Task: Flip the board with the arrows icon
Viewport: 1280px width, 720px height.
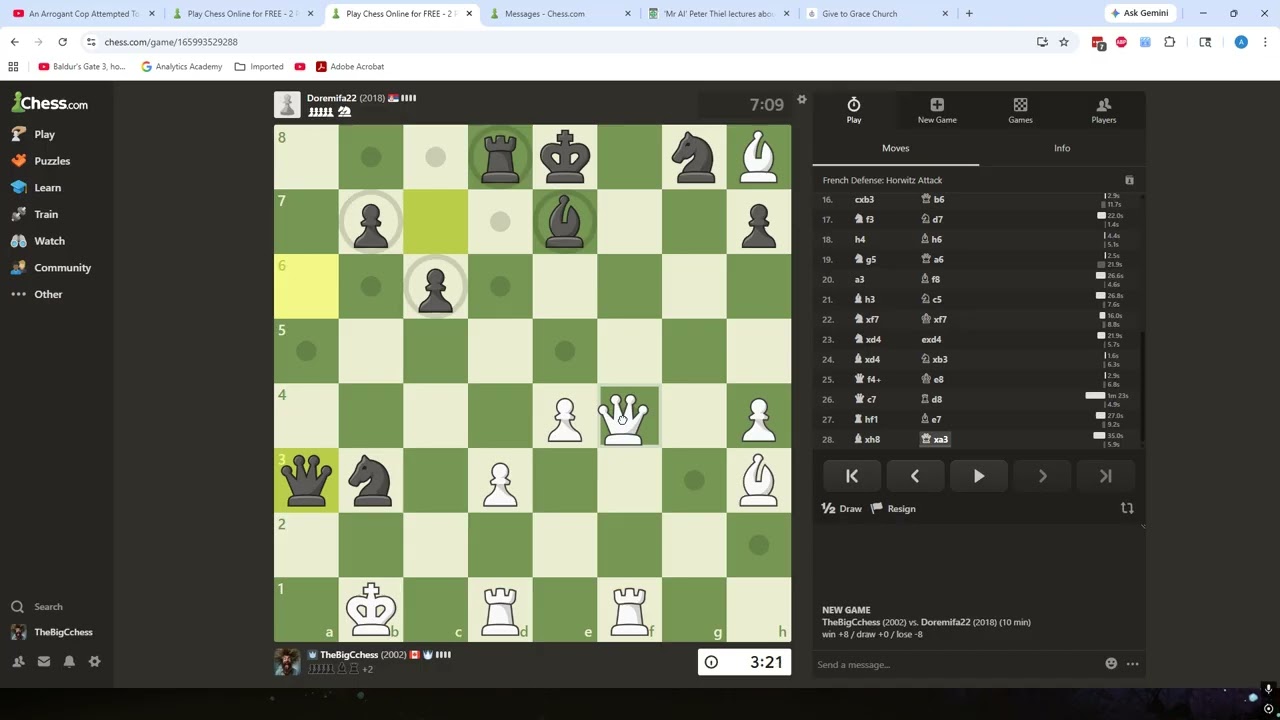Action: pos(1127,508)
